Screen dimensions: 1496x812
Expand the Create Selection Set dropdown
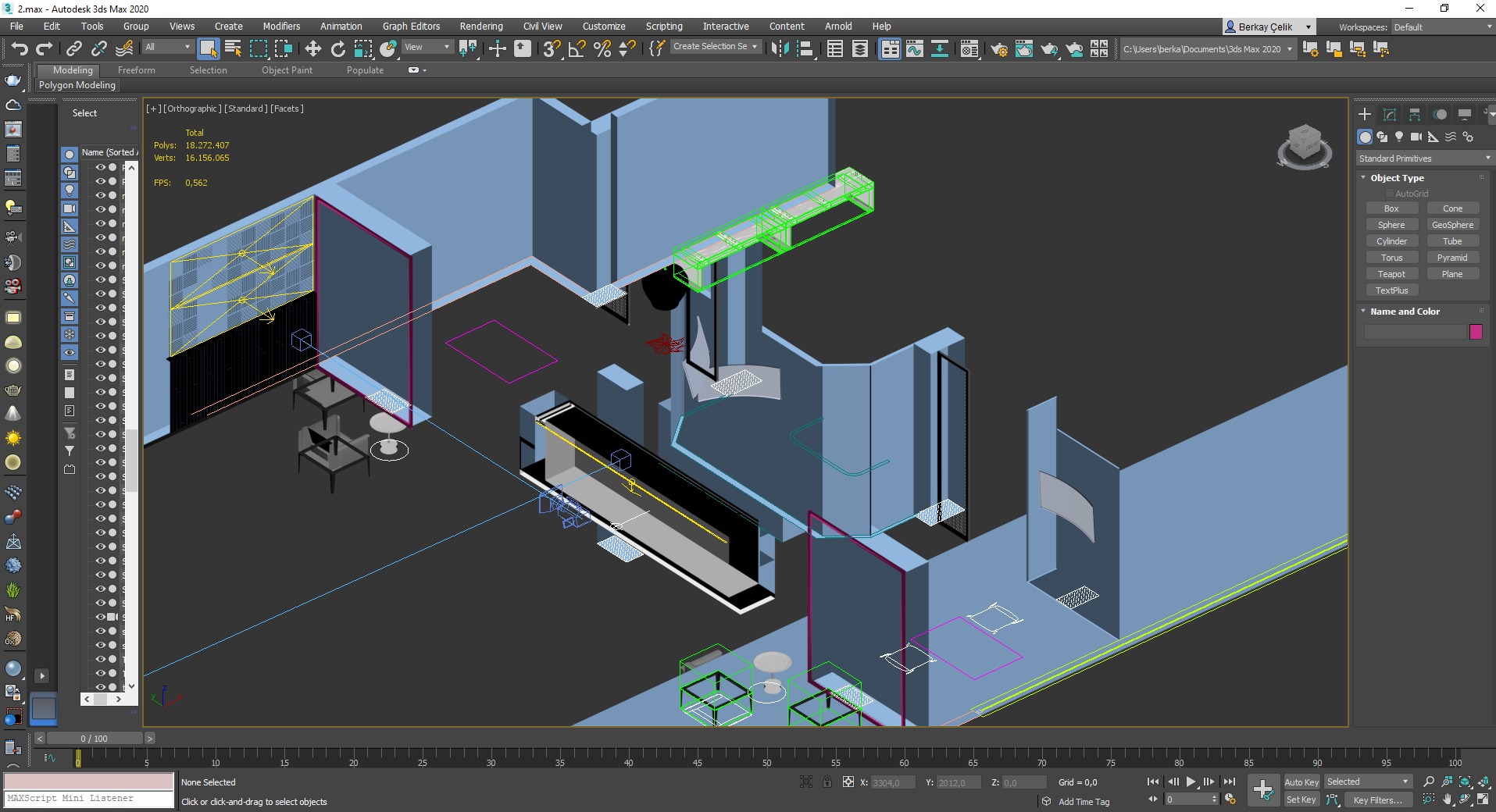tap(754, 47)
